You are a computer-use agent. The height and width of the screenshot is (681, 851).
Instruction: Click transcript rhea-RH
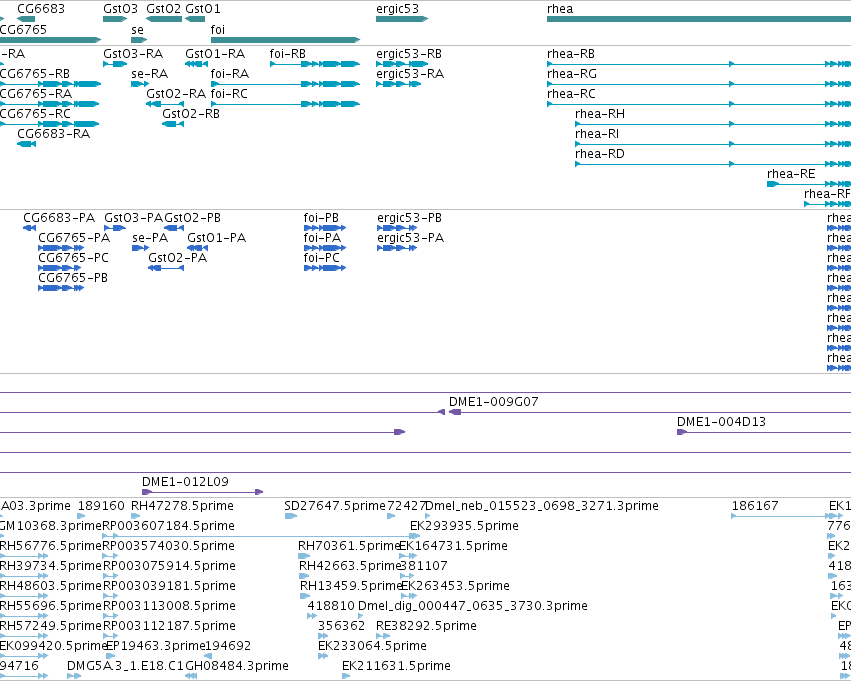click(x=713, y=124)
